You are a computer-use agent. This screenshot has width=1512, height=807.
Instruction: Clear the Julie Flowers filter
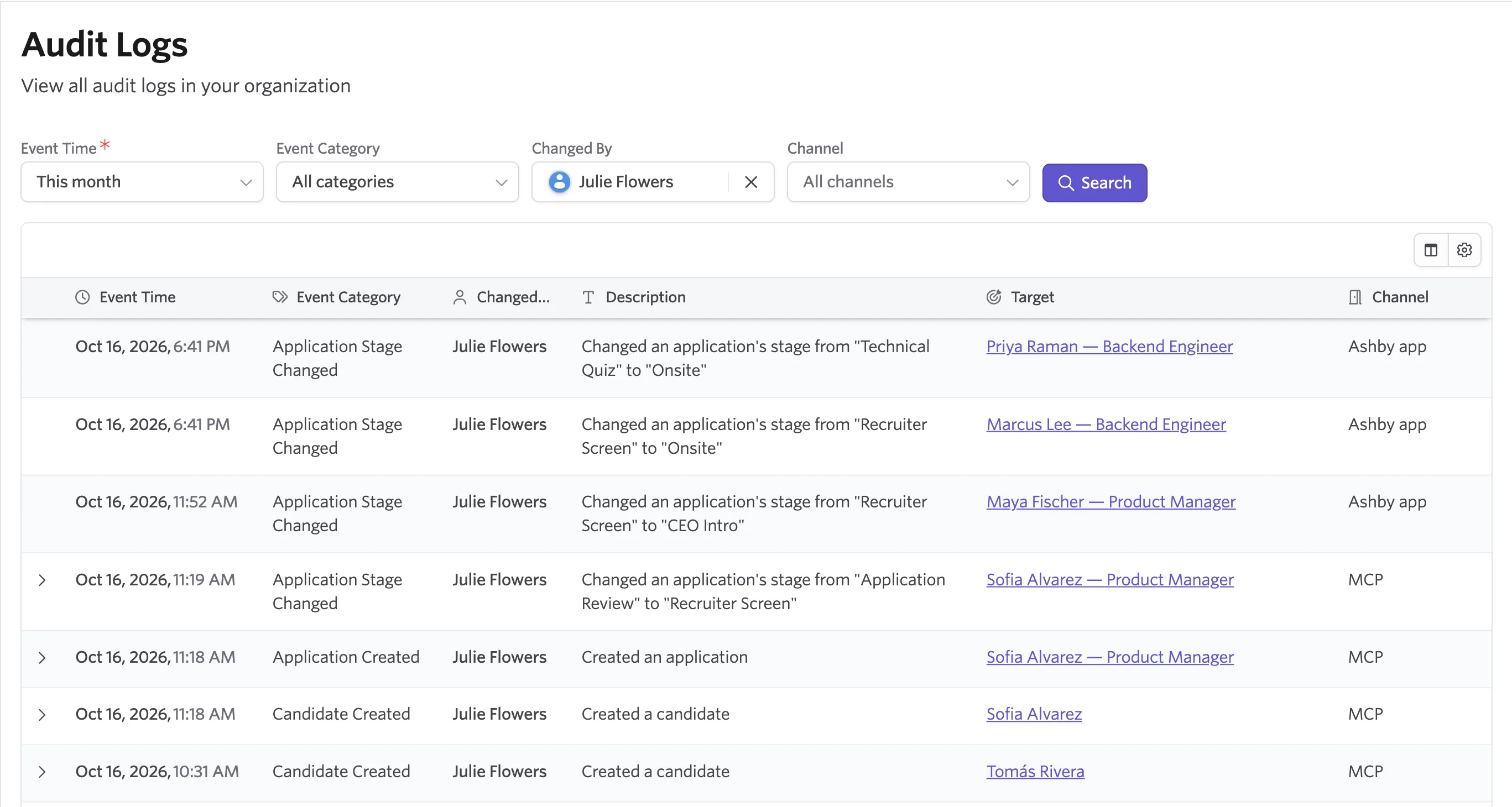coord(750,182)
